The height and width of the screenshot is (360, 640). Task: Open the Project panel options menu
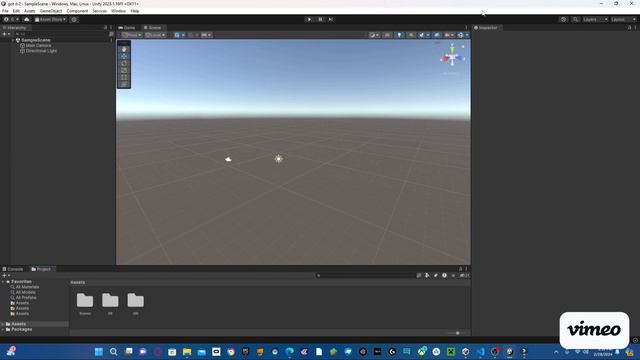467,269
